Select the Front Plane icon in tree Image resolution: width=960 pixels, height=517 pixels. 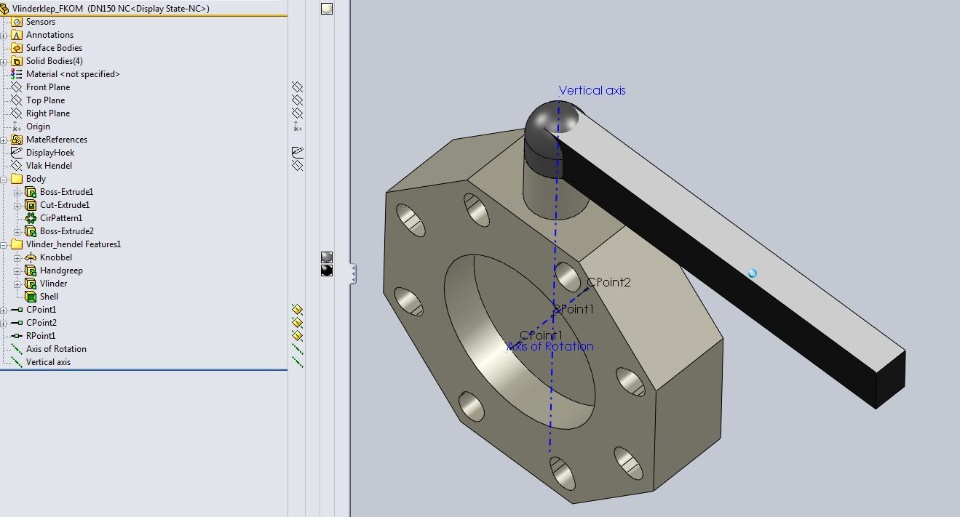(17, 87)
